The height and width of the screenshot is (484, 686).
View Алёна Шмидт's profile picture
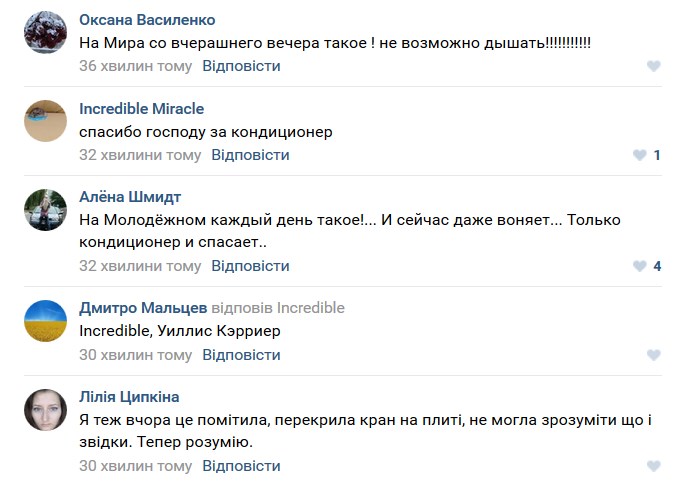(x=45, y=210)
